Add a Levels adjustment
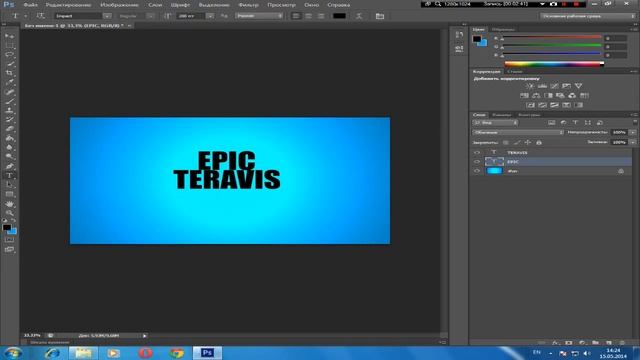Image resolution: width=640 pixels, height=360 pixels. (x=542, y=86)
